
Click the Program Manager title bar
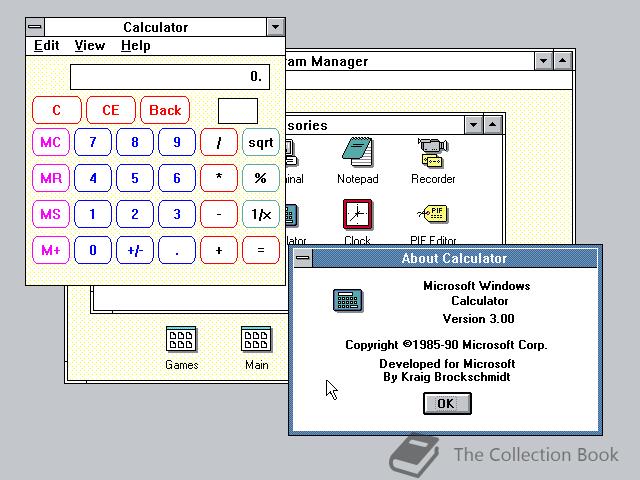click(409, 61)
